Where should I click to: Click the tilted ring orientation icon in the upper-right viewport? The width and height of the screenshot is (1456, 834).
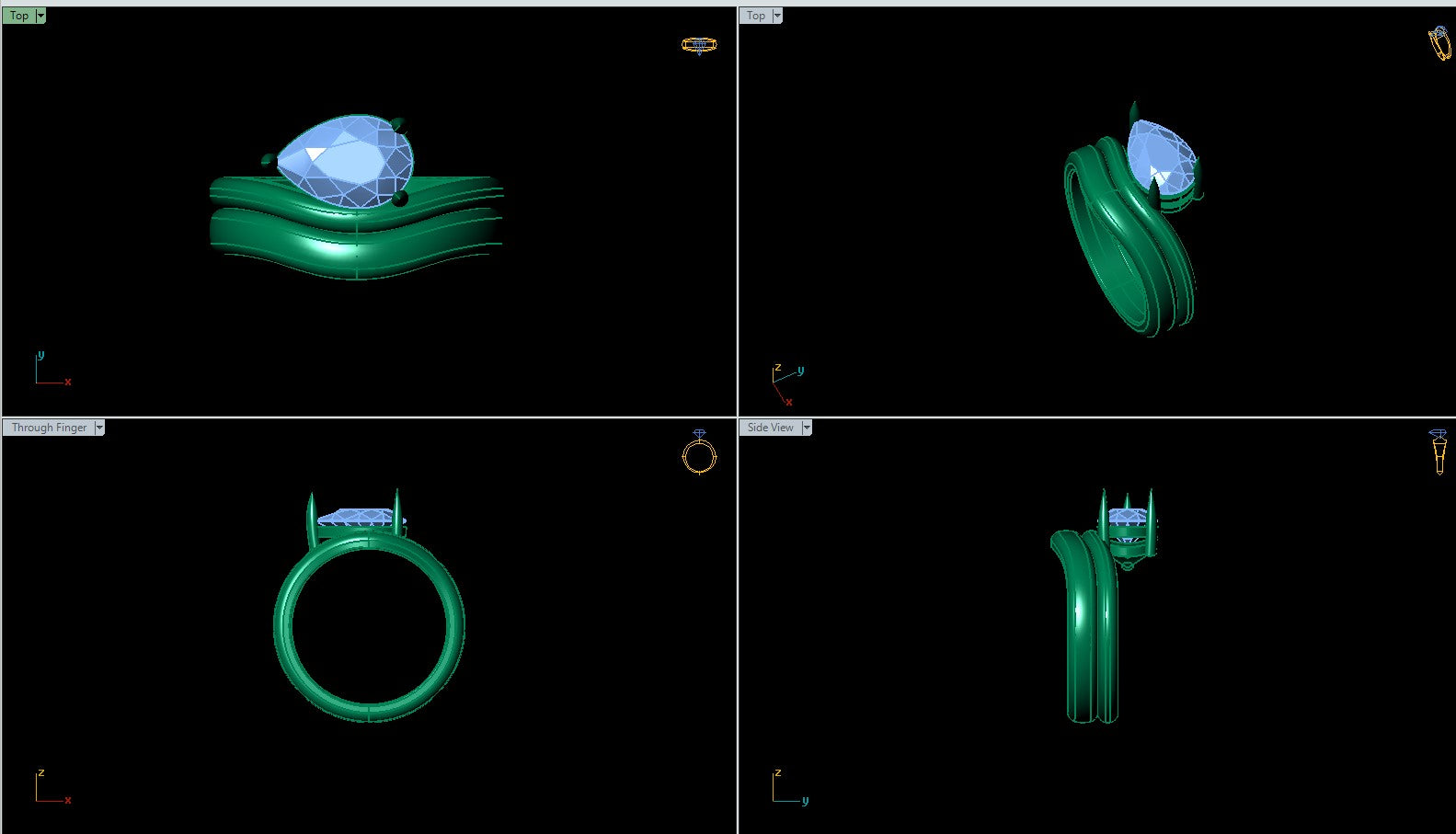tap(1439, 43)
